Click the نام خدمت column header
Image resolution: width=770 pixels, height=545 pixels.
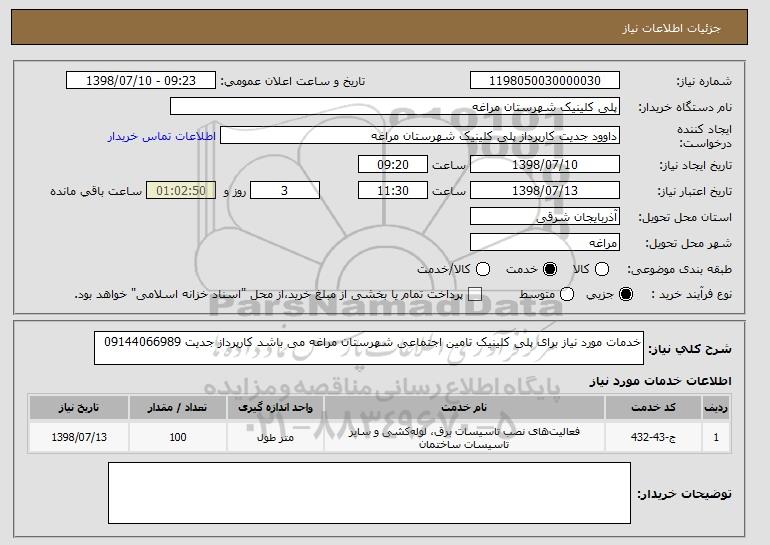[464, 408]
